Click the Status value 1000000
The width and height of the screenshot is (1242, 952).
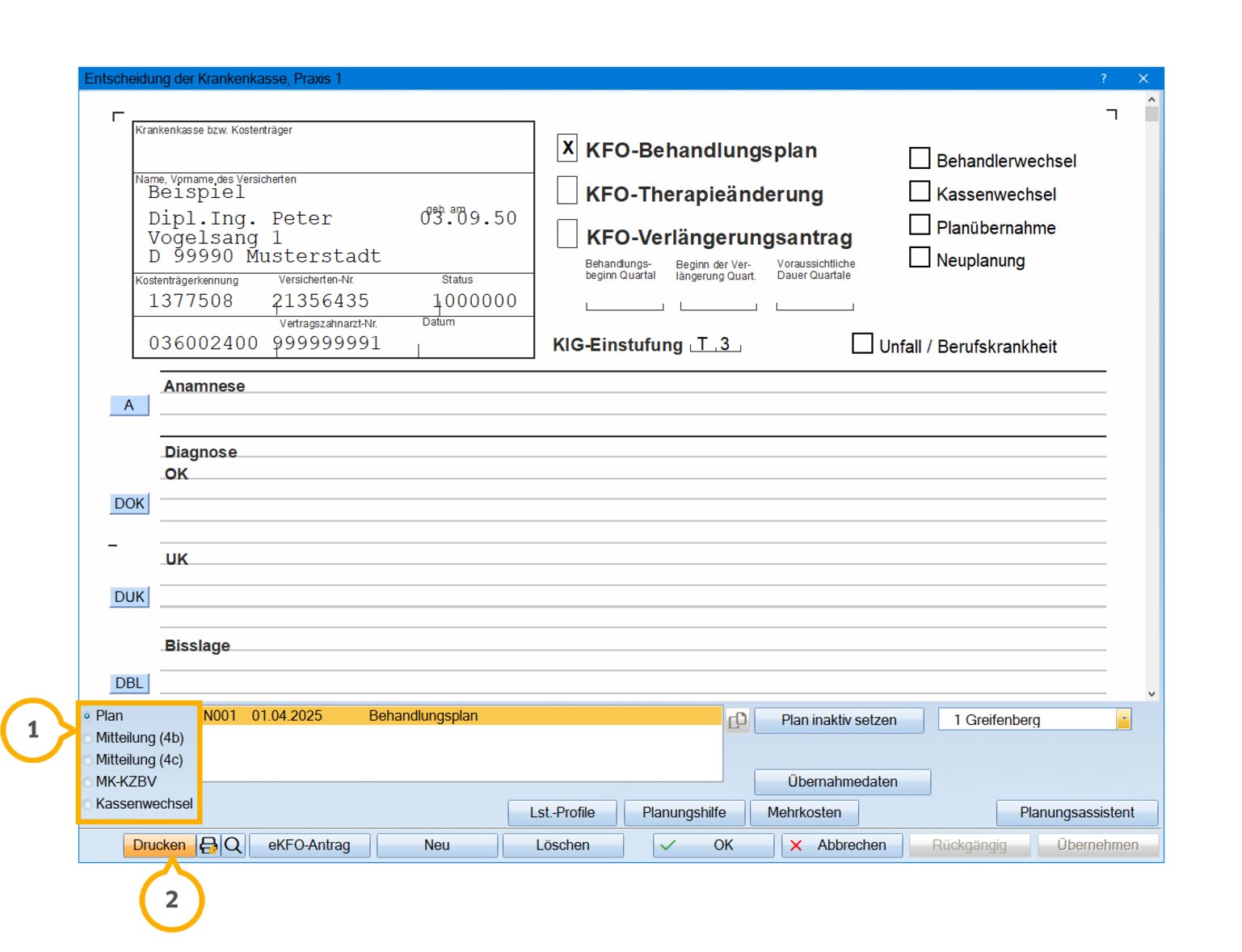click(475, 301)
